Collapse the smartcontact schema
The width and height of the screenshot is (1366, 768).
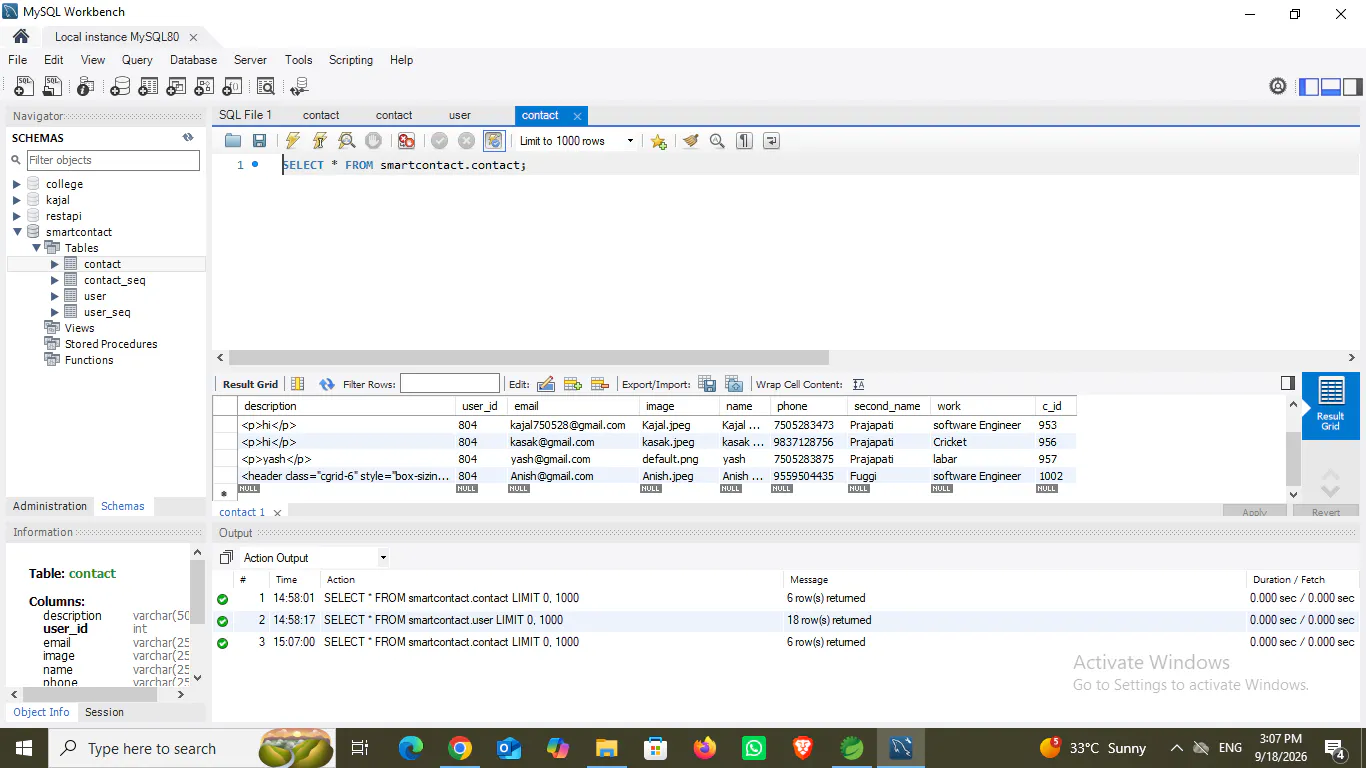[x=17, y=232]
